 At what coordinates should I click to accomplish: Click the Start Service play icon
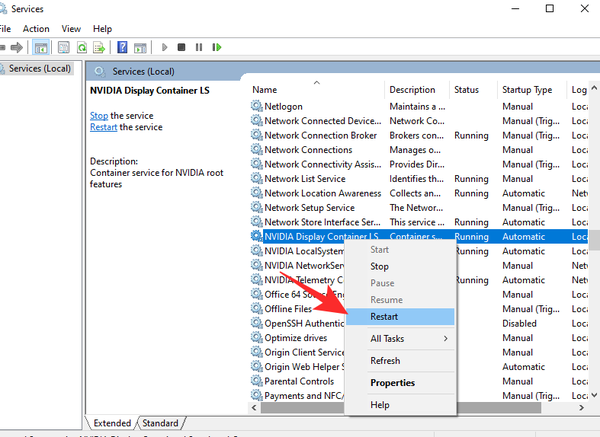pos(165,47)
